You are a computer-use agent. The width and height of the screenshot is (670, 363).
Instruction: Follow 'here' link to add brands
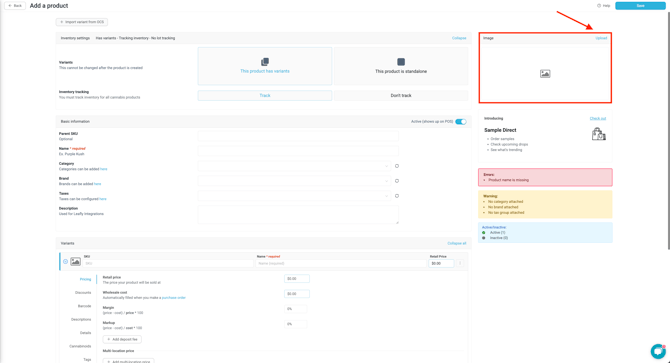(97, 184)
